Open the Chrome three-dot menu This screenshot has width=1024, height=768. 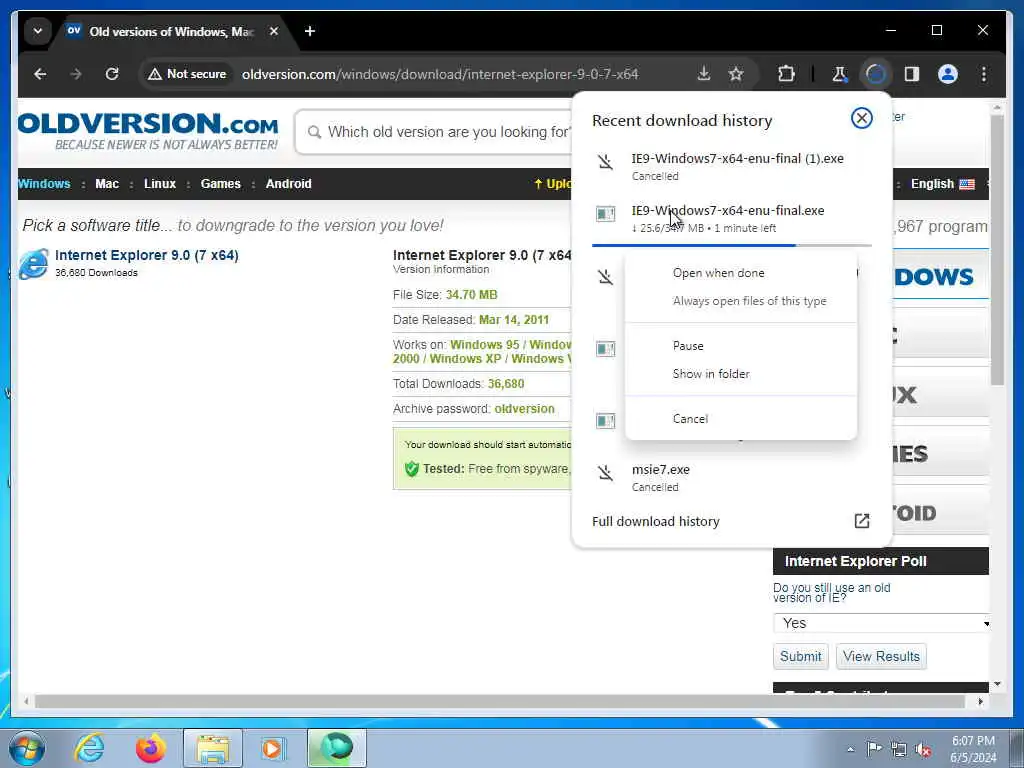984,74
